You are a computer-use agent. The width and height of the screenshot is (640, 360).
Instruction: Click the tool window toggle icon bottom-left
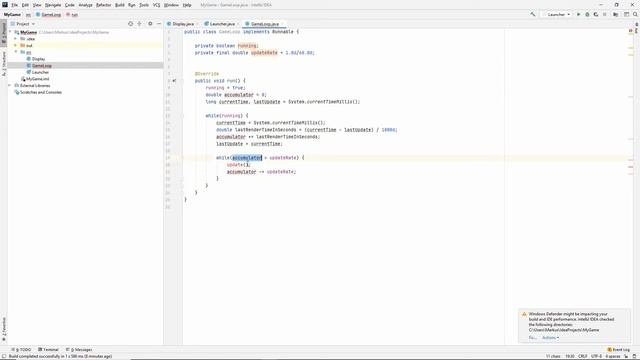pyautogui.click(x=4, y=356)
